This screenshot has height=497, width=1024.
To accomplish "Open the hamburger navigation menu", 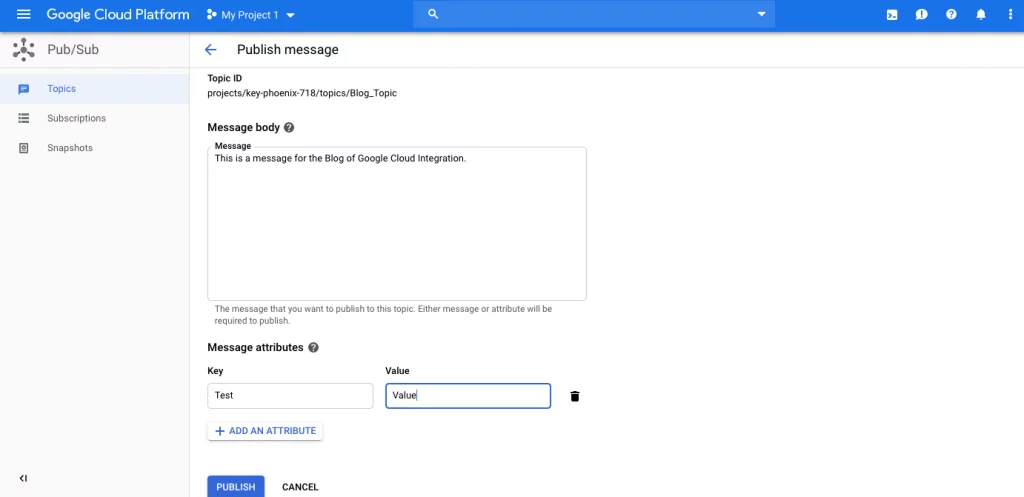I will pyautogui.click(x=24, y=14).
